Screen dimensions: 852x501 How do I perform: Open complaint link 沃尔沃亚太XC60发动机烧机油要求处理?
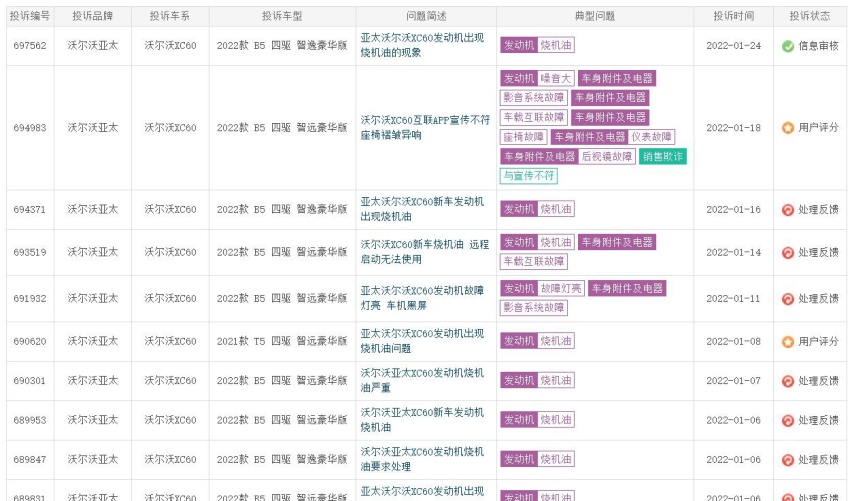click(x=422, y=459)
